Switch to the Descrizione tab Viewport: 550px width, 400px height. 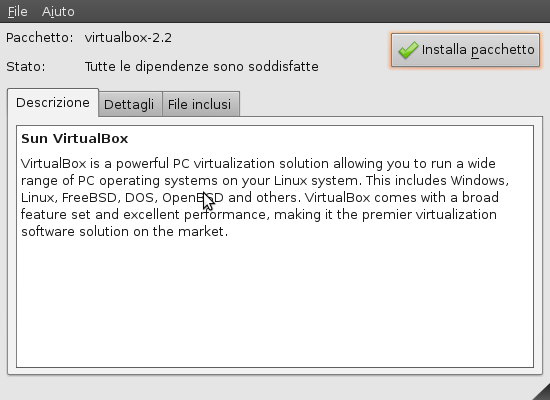pos(53,103)
